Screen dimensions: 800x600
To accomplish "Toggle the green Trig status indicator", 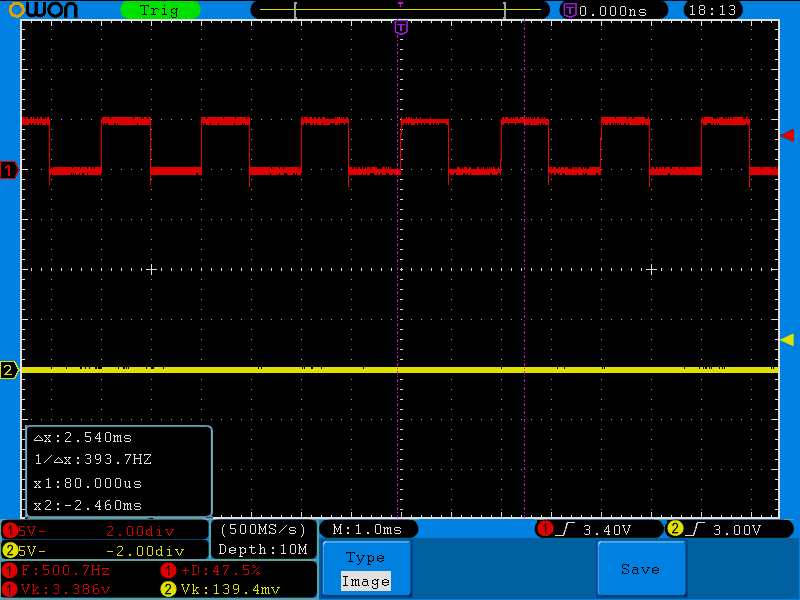I will tap(159, 10).
